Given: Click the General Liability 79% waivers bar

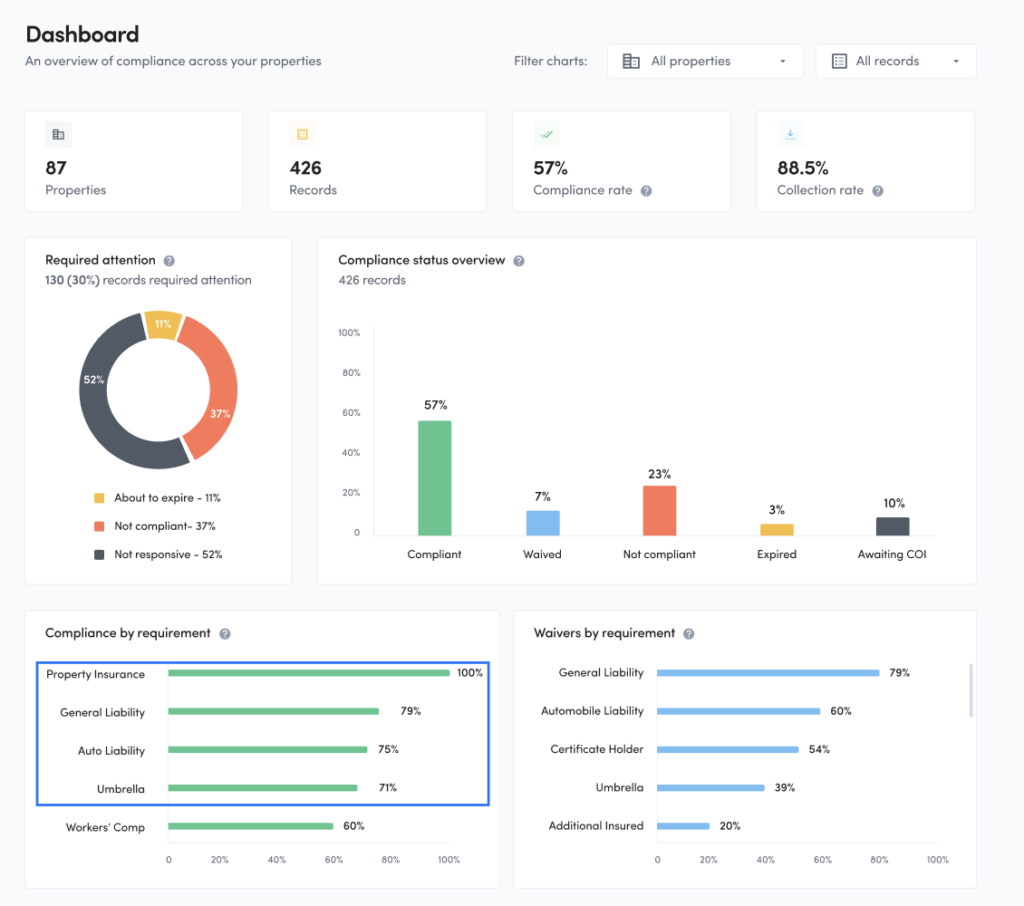Looking at the screenshot, I should point(768,673).
